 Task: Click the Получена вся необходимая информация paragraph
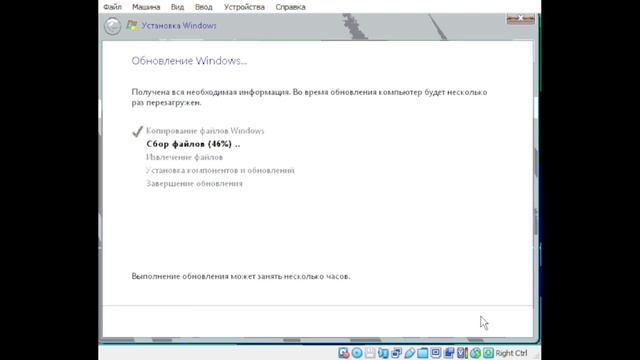coord(309,97)
